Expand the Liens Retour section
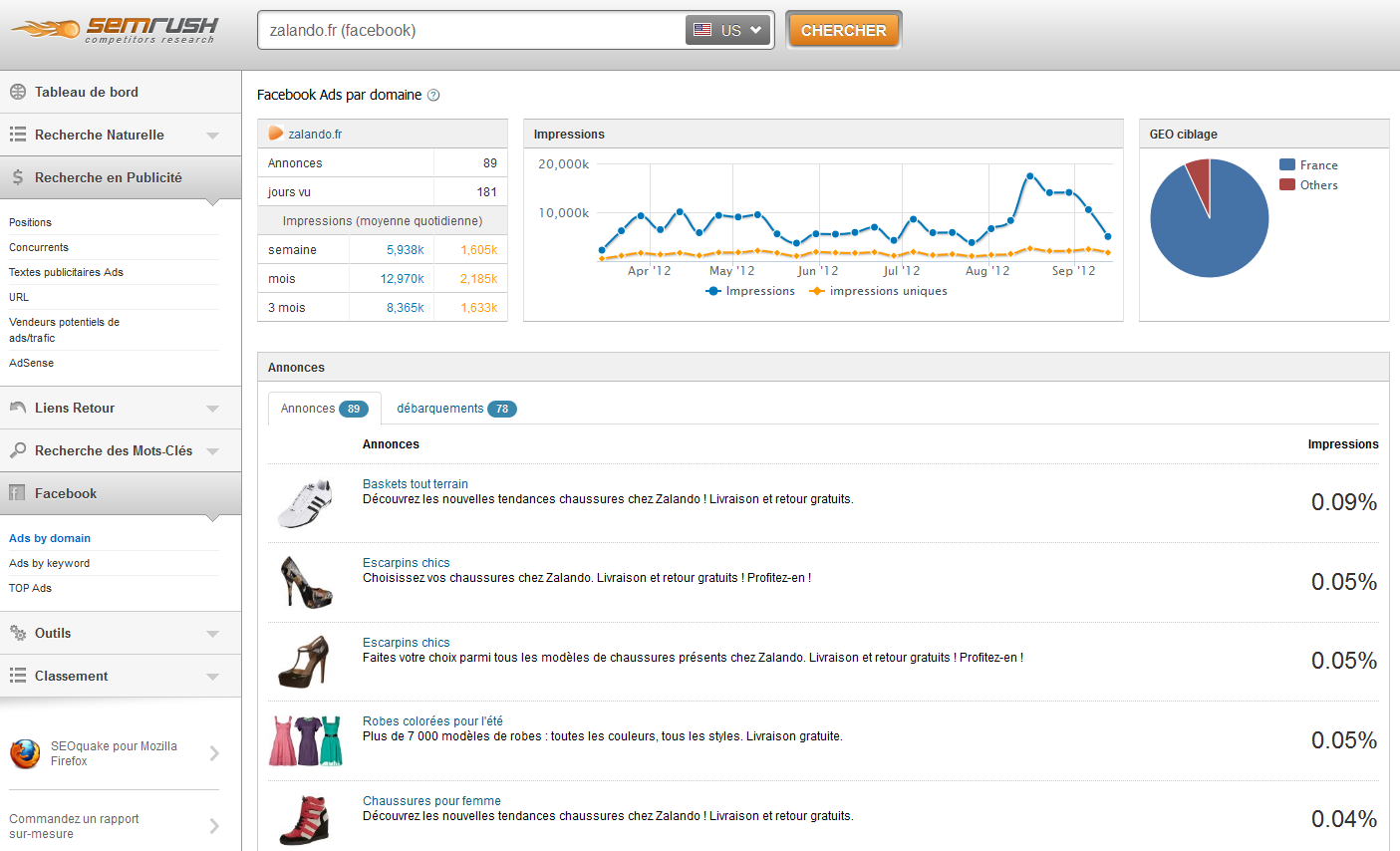Screen dimensions: 1400x851 [212, 409]
